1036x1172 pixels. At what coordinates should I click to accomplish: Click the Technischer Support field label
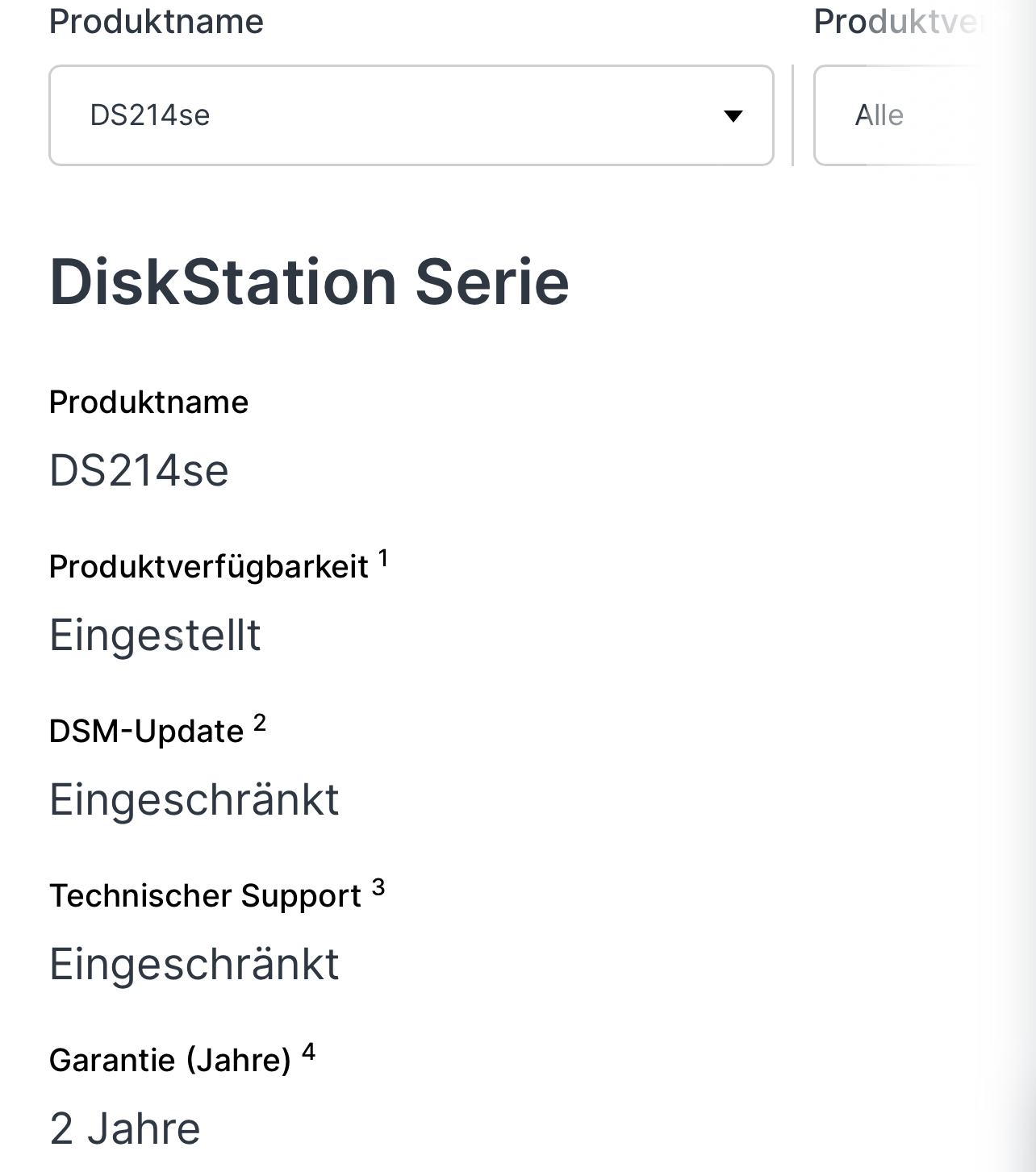click(205, 896)
